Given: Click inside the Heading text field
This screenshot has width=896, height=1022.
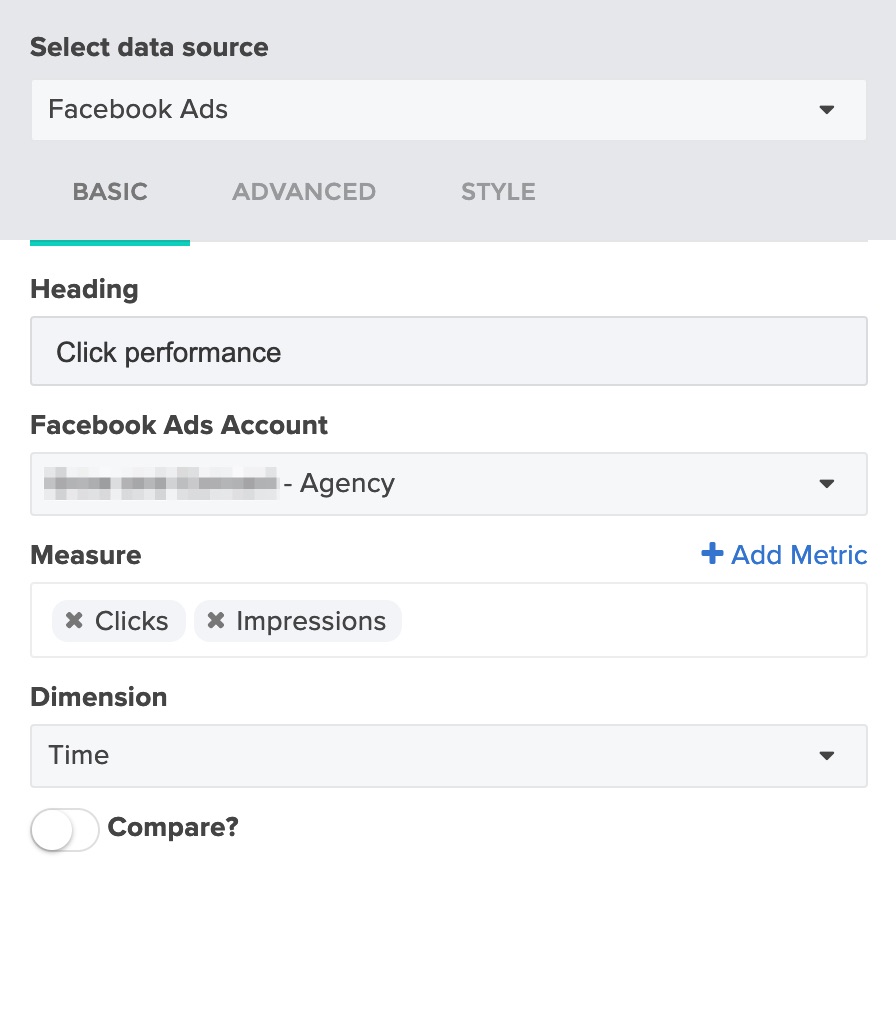Looking at the screenshot, I should (x=448, y=351).
